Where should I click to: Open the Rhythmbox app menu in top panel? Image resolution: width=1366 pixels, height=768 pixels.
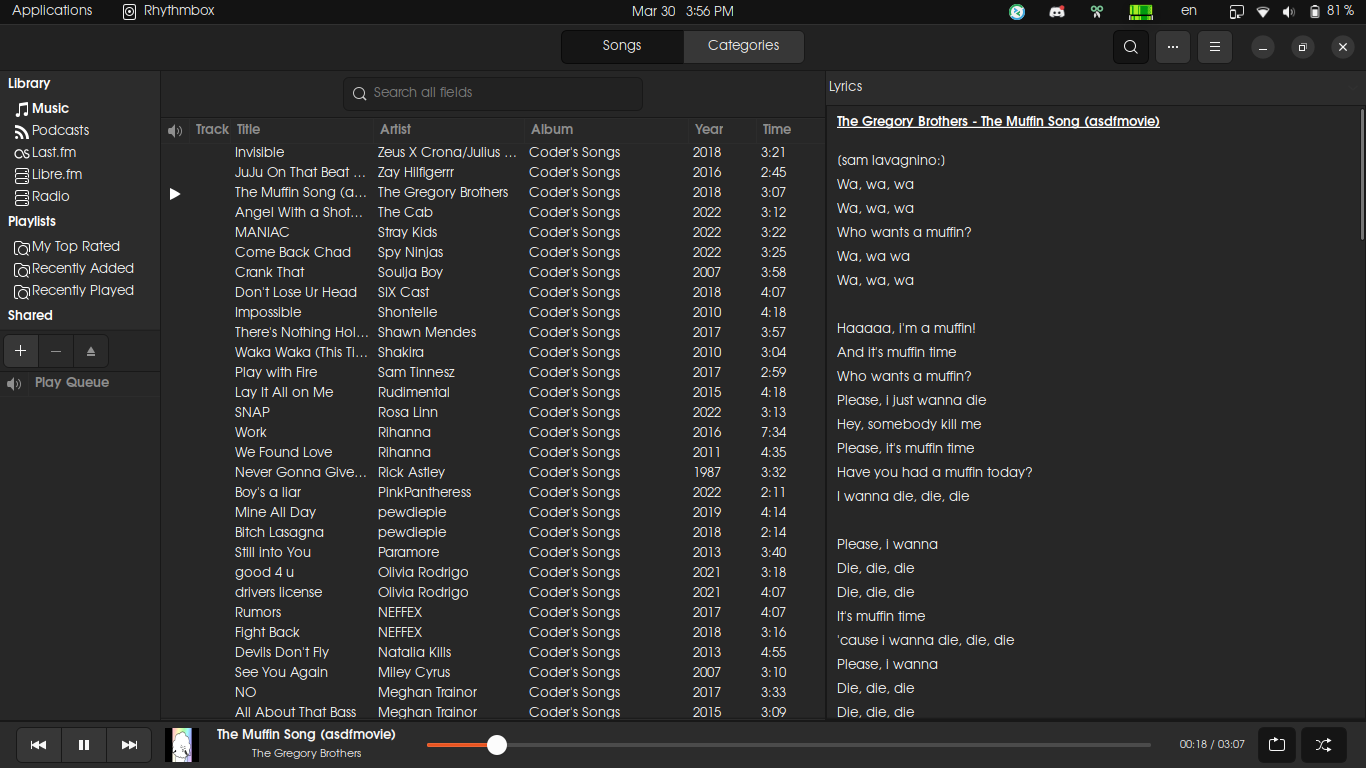[168, 11]
